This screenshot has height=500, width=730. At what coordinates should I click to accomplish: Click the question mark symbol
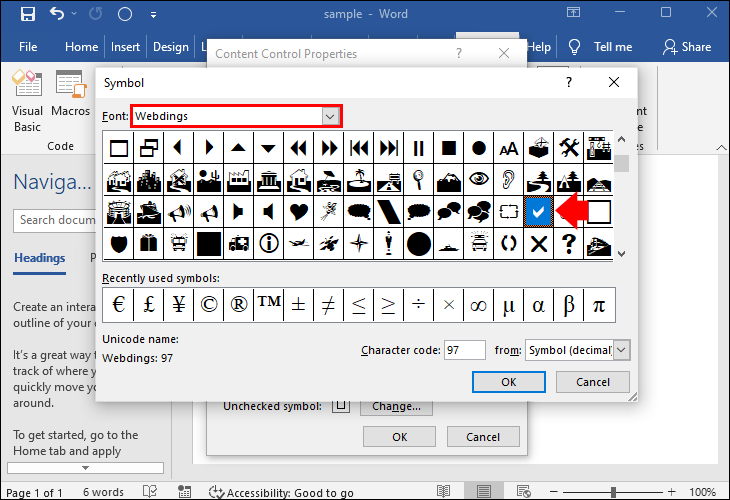tap(569, 242)
